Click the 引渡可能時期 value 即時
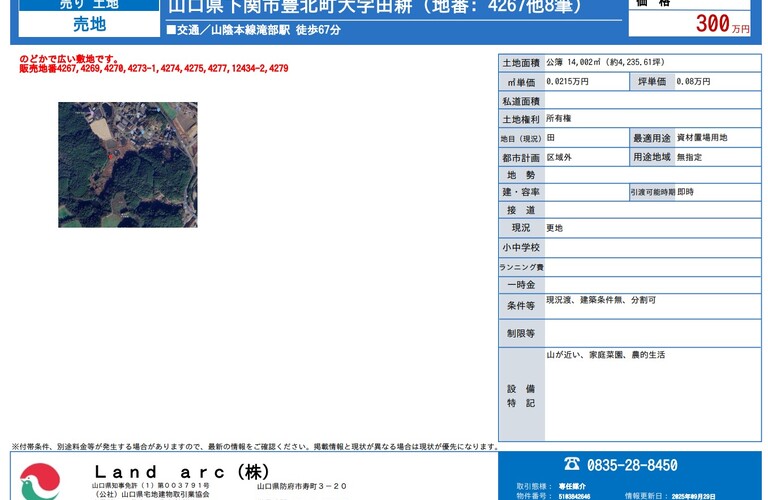768x500 pixels. click(x=685, y=192)
